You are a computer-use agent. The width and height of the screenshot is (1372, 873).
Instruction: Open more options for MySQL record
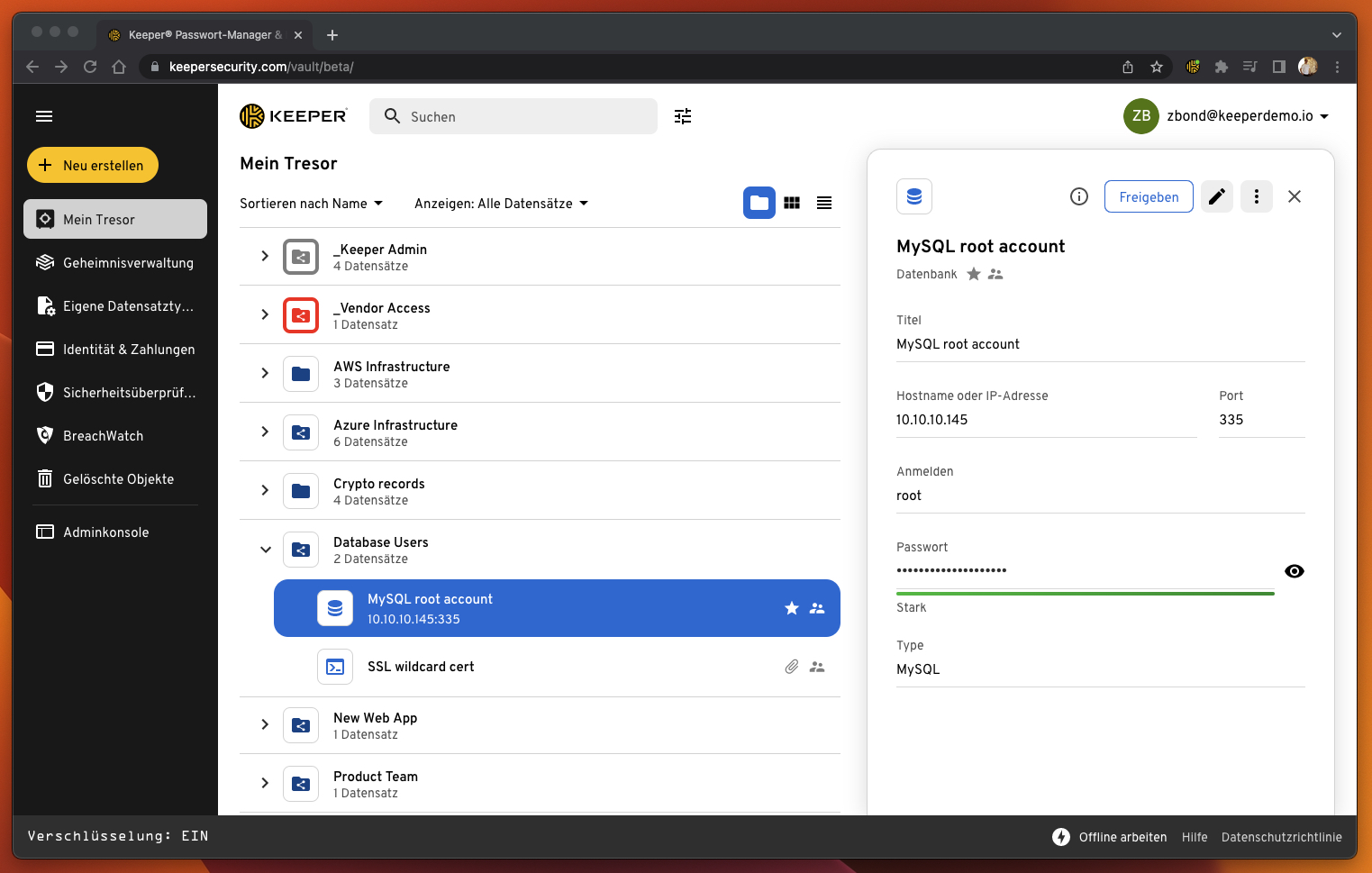click(x=1257, y=196)
